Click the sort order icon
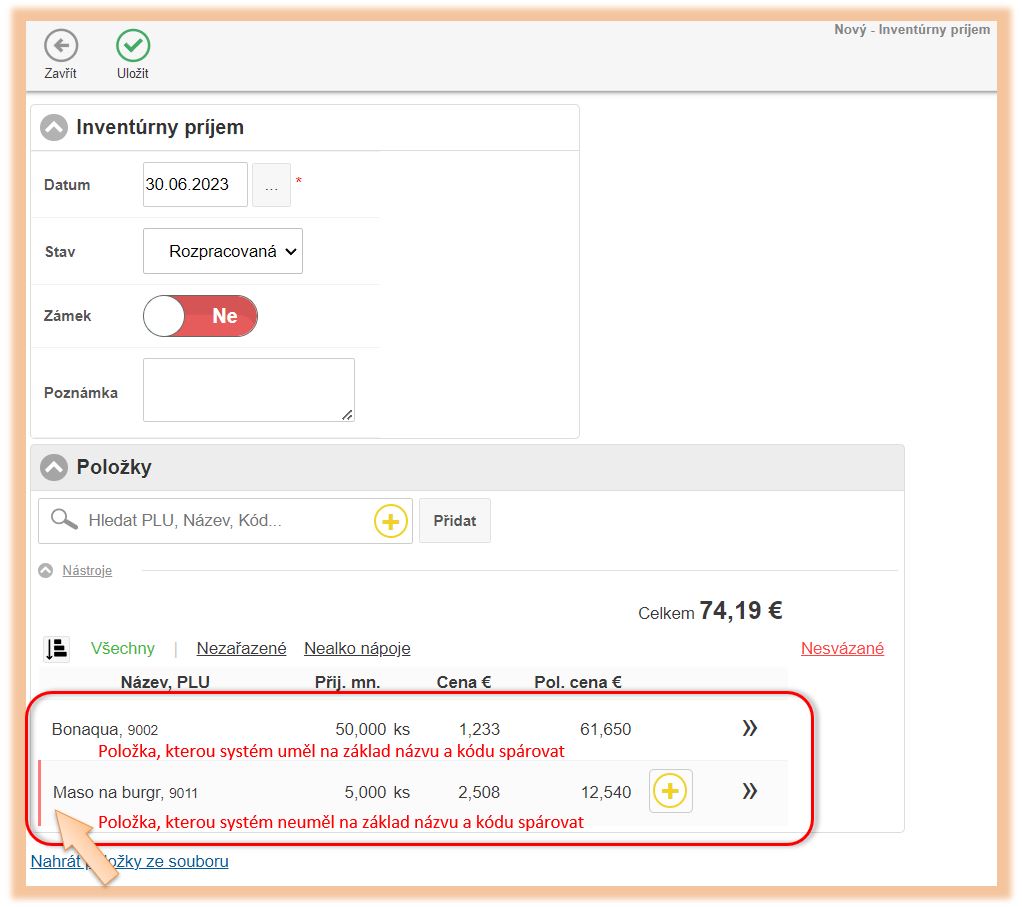The image size is (1022, 907). coord(57,649)
